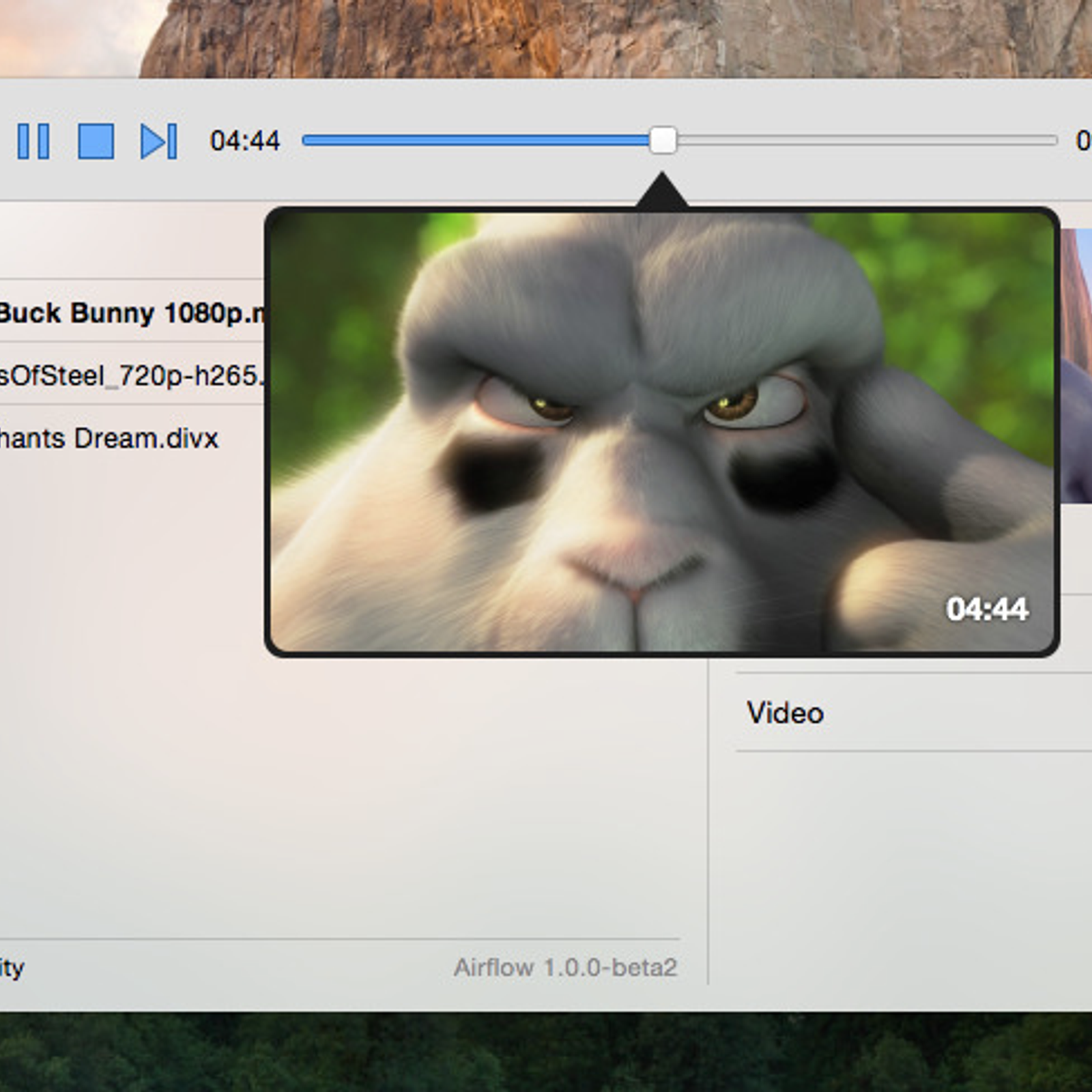The width and height of the screenshot is (1092, 1092).
Task: Click the Airflow 1.0.0-beta2 version label
Action: click(565, 967)
